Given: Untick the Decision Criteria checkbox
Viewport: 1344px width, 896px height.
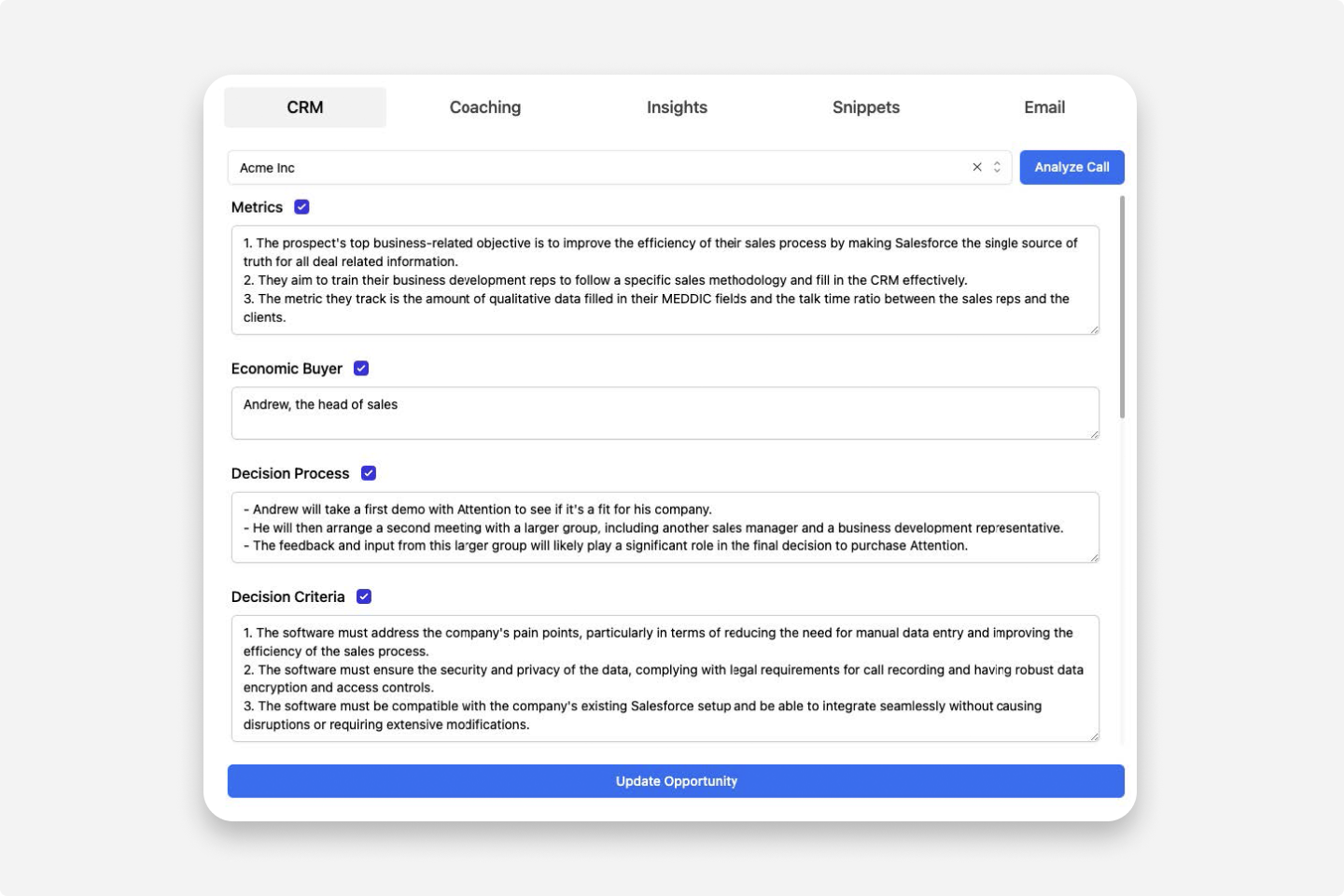Looking at the screenshot, I should [364, 596].
